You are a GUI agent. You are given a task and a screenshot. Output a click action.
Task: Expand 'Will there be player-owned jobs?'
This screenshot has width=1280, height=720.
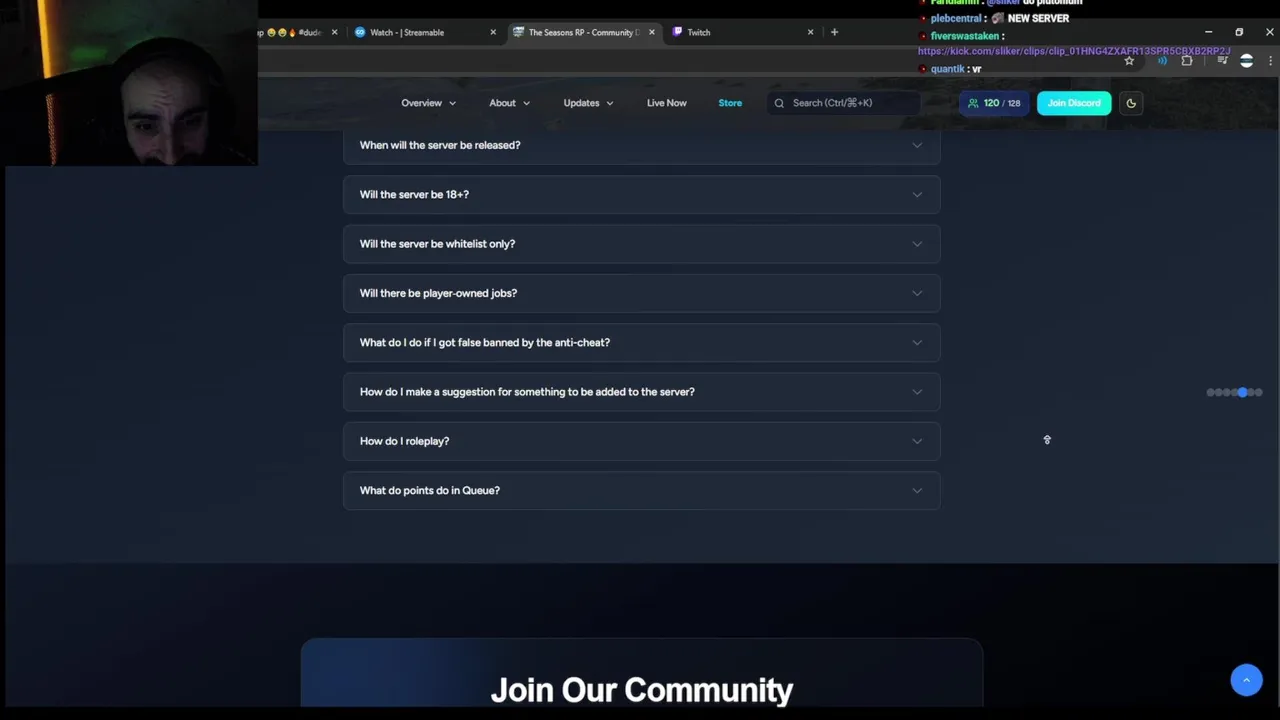(641, 293)
